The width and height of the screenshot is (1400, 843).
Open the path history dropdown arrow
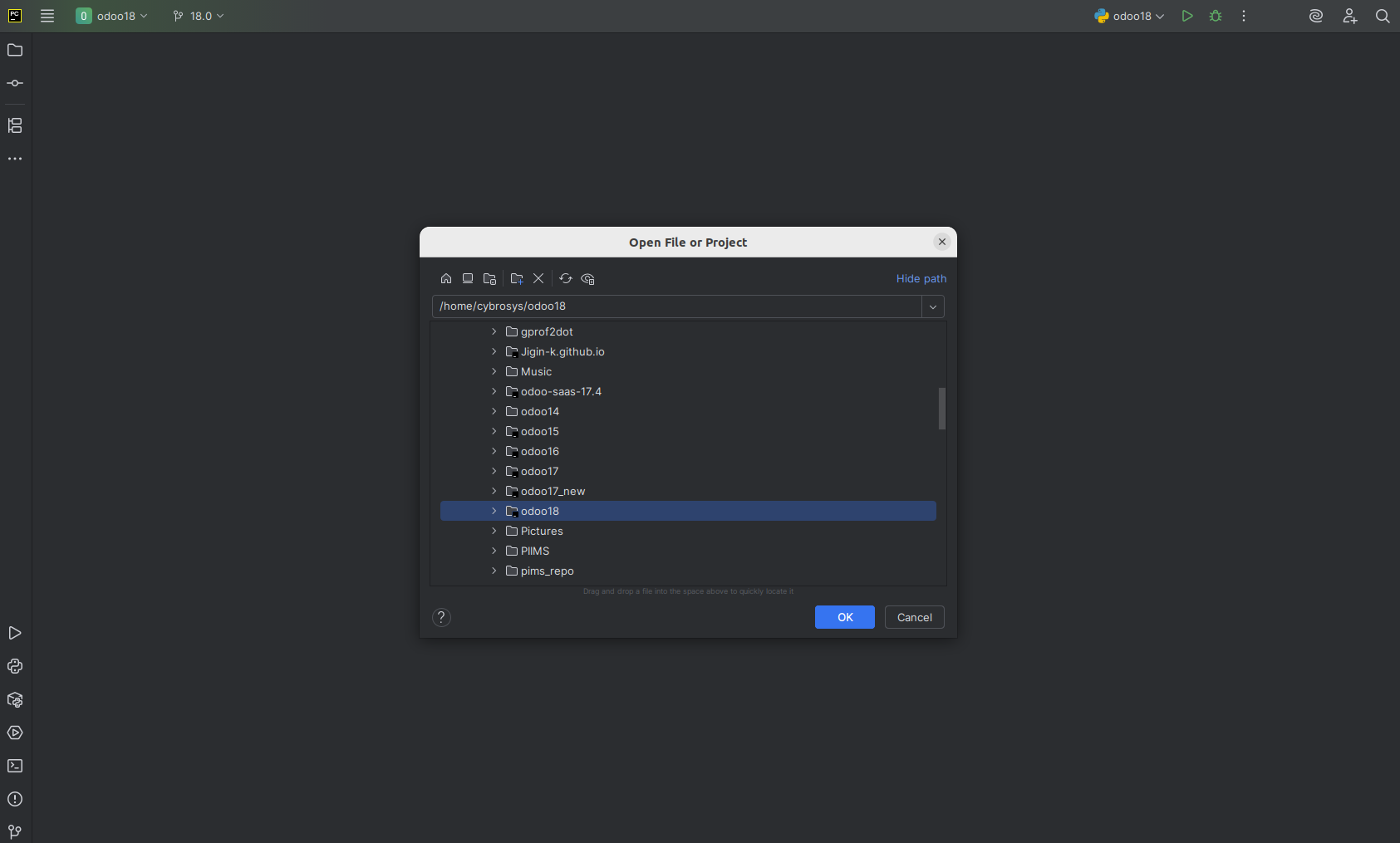(933, 306)
